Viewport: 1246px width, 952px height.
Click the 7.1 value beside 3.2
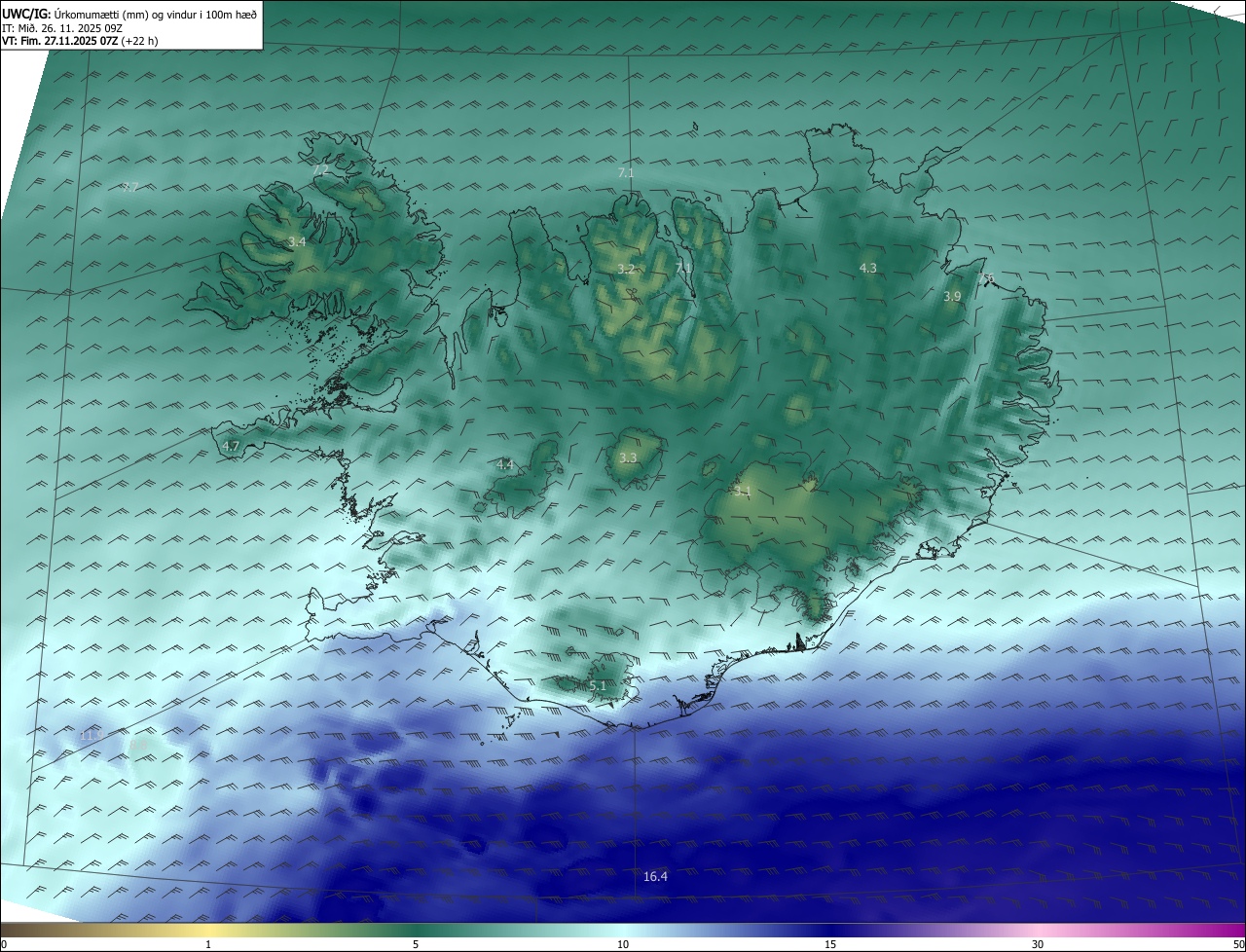click(x=683, y=268)
